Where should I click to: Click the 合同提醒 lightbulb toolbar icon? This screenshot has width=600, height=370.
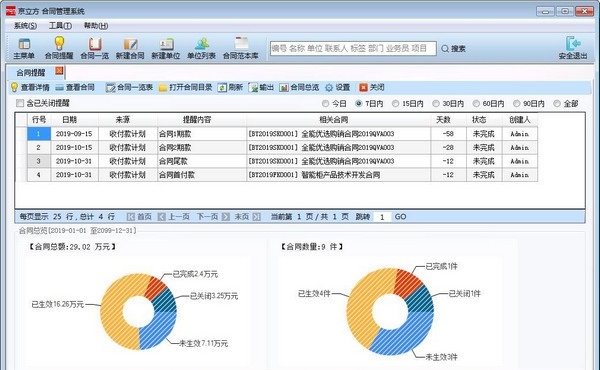click(x=59, y=48)
